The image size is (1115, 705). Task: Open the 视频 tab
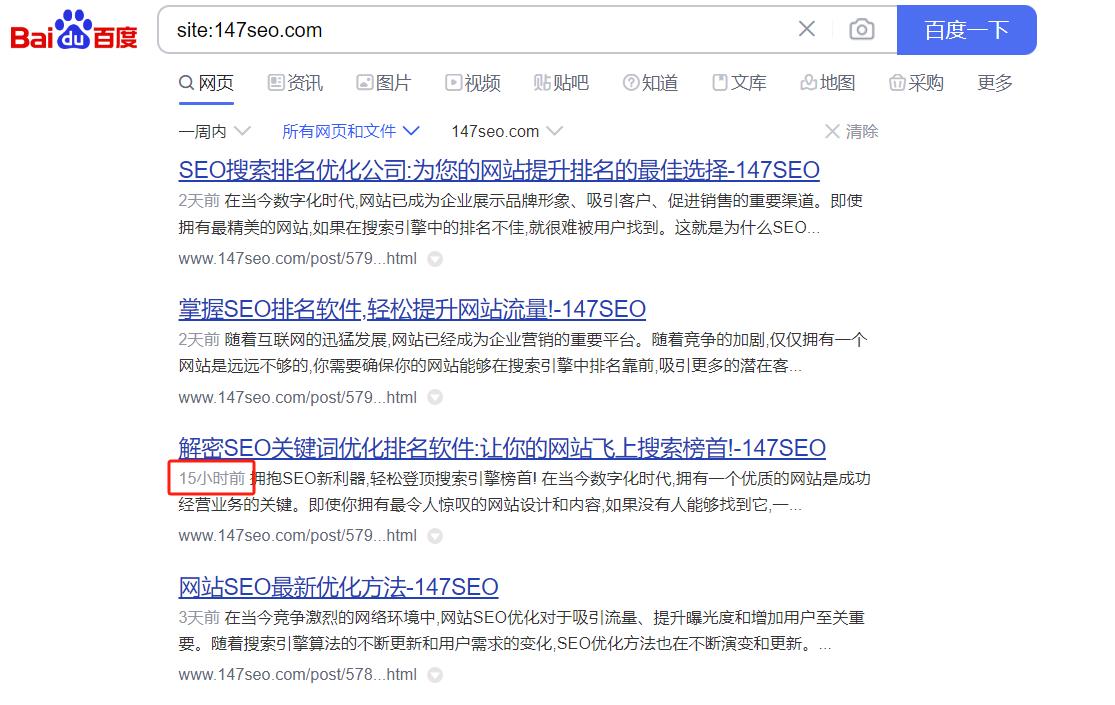(x=473, y=83)
